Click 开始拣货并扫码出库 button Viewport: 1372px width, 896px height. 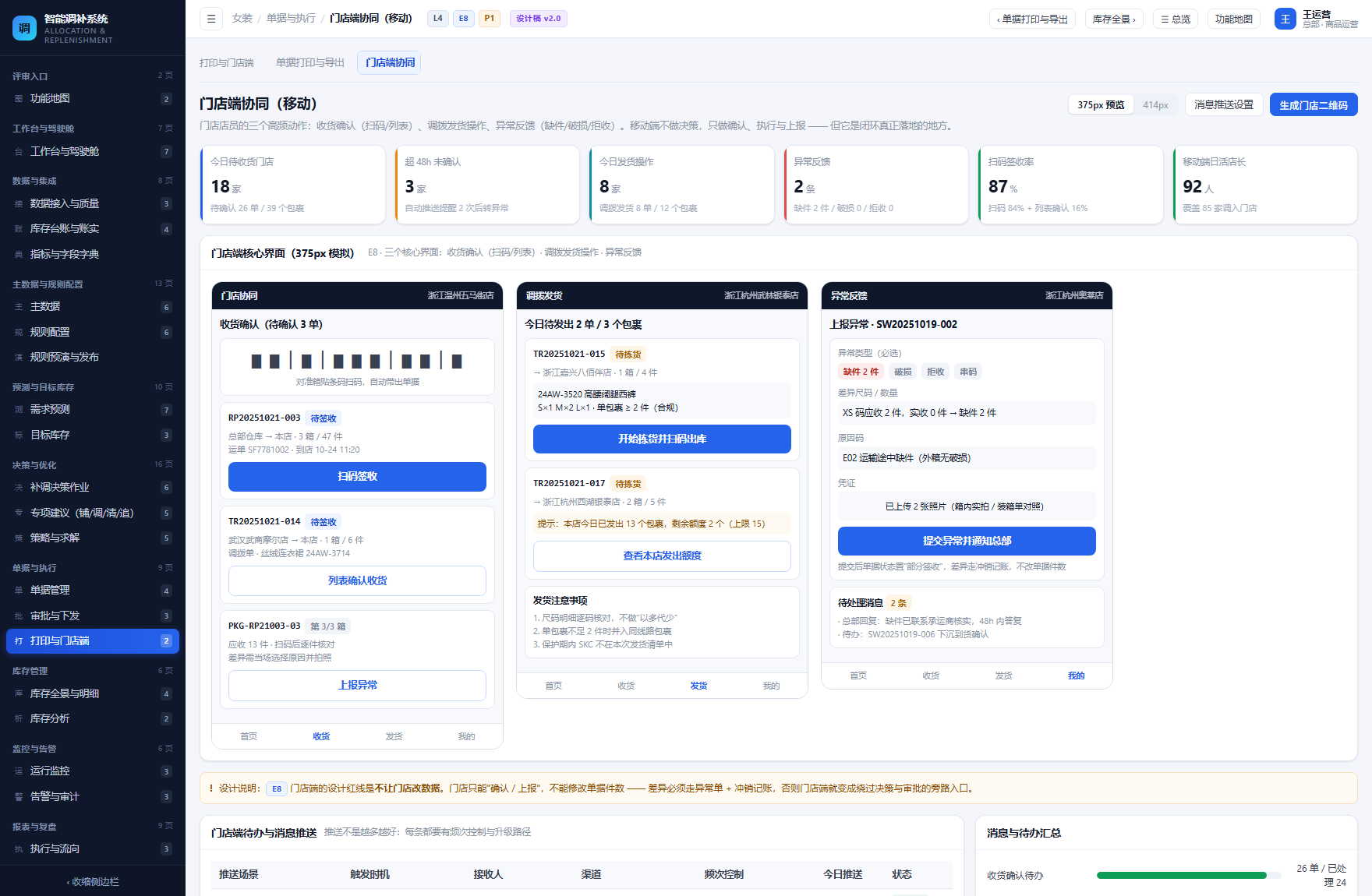[x=662, y=439]
